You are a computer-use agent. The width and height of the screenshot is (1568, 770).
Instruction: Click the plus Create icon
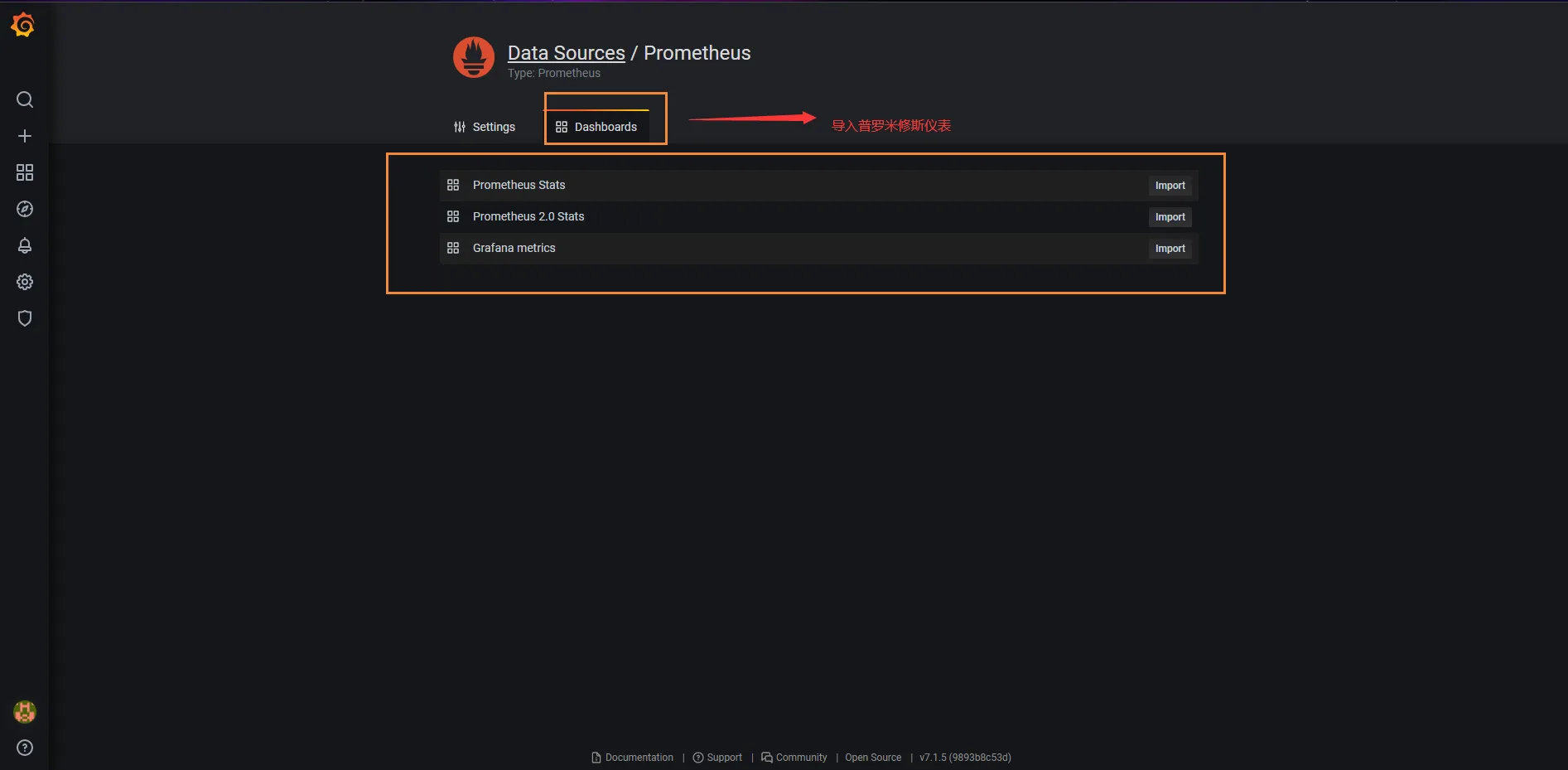[25, 136]
